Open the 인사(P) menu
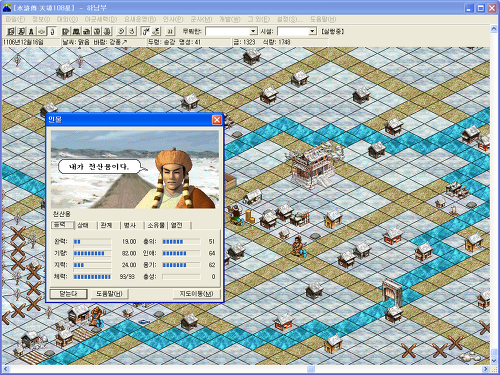Viewport: 500px width, 375px height. point(173,19)
